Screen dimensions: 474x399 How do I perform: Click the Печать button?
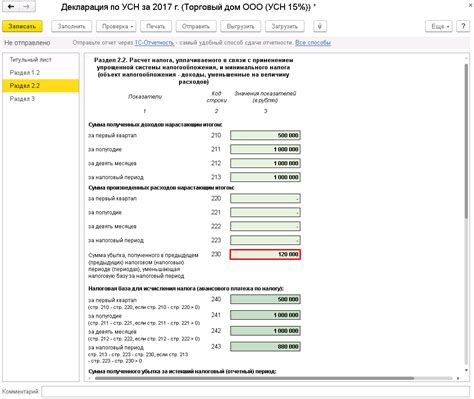156,26
